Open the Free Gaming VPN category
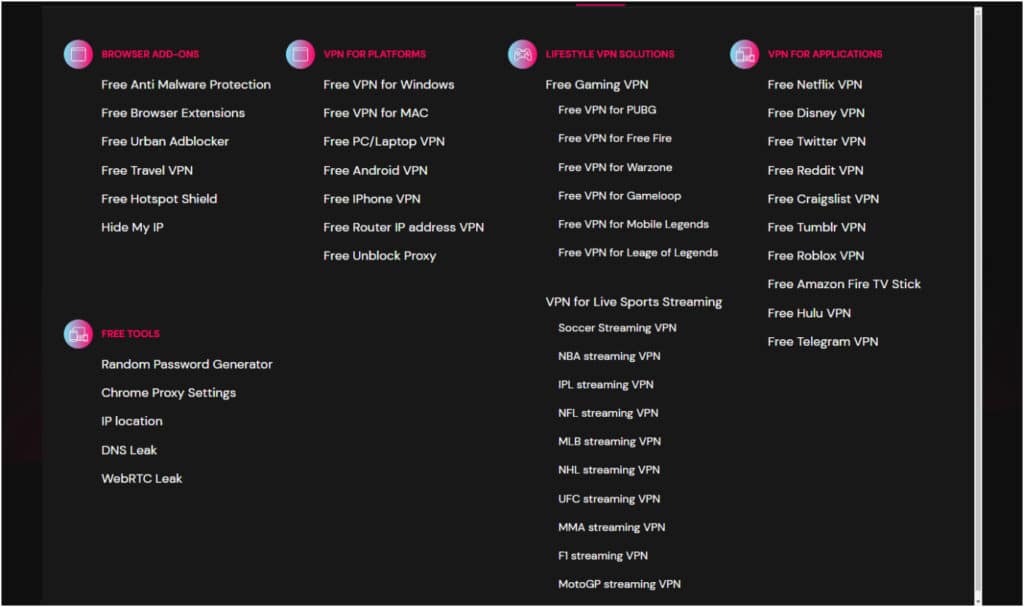Viewport: 1024px width, 607px height. pyautogui.click(x=597, y=84)
